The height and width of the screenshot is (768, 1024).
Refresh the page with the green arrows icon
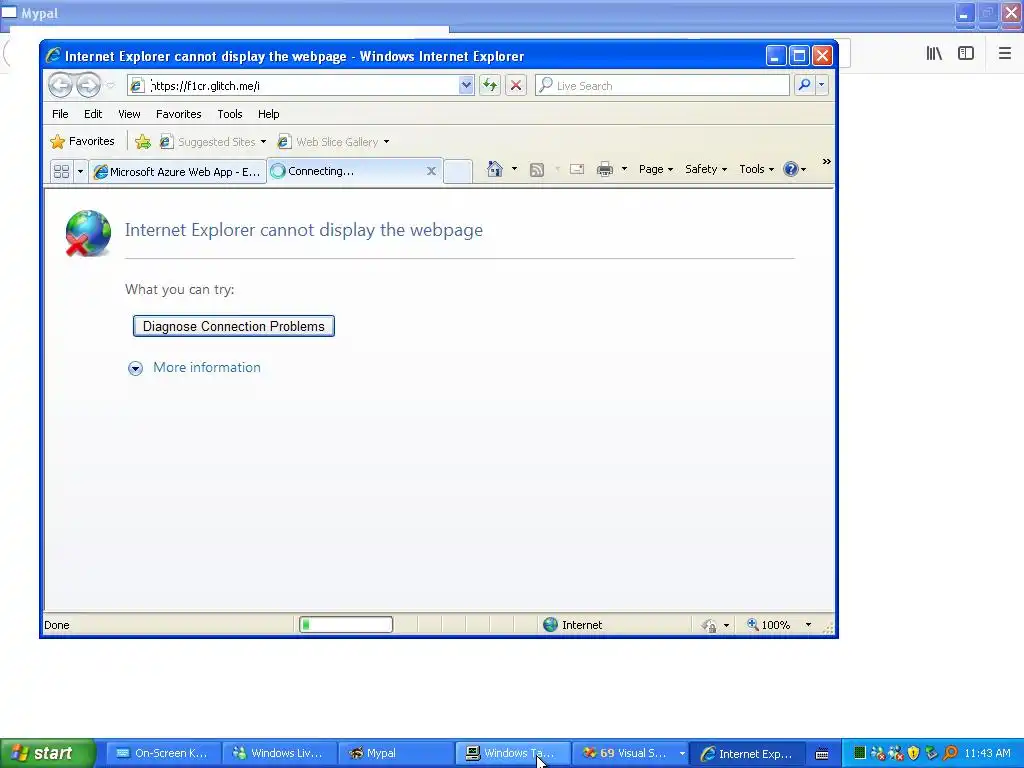point(490,85)
